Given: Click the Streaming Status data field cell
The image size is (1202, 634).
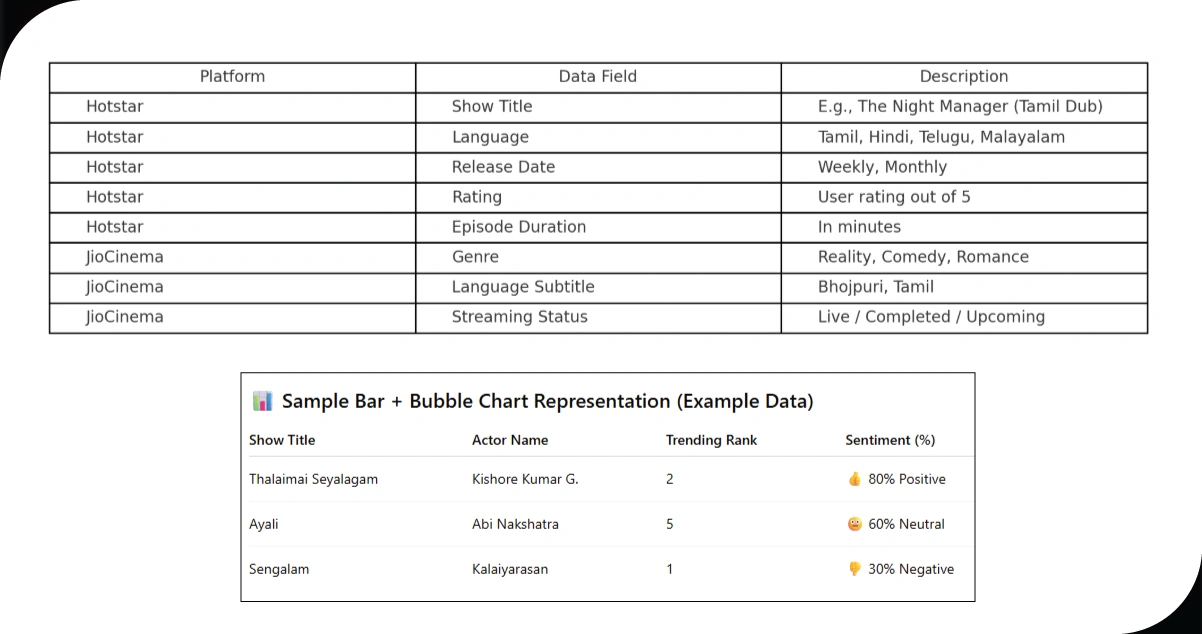Looking at the screenshot, I should coord(519,317).
